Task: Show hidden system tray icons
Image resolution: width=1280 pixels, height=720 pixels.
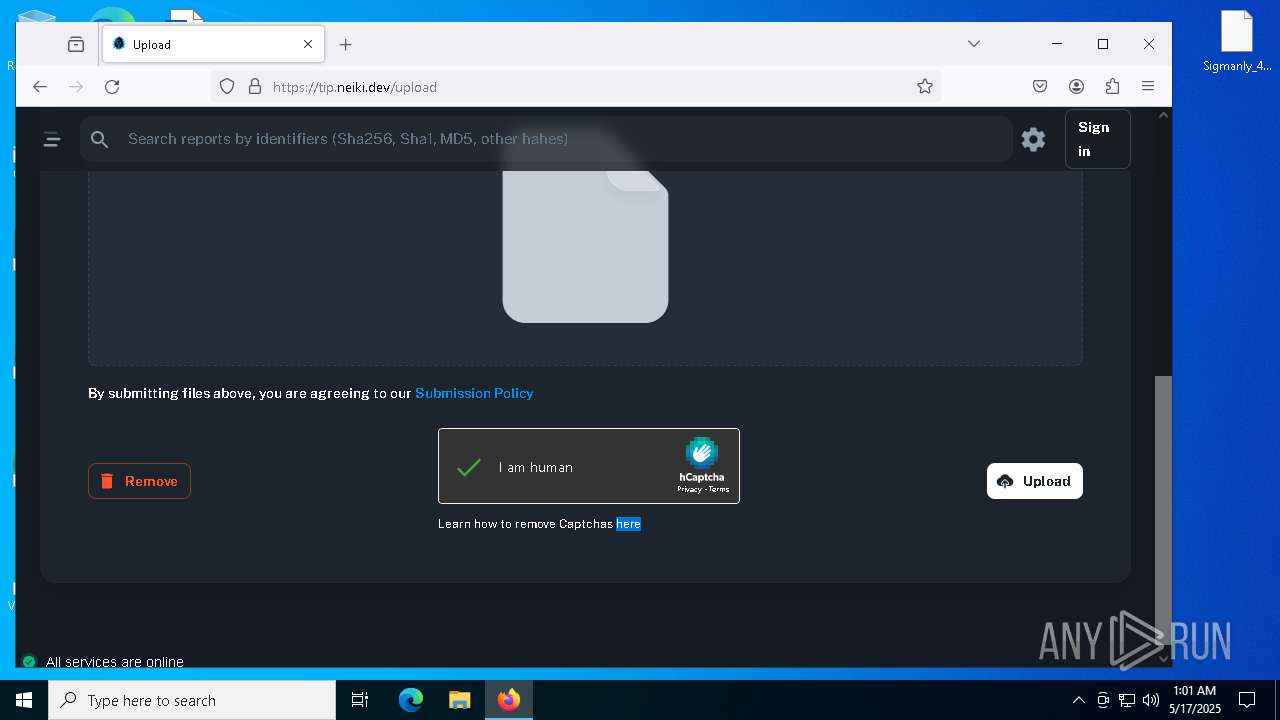Action: [1078, 700]
